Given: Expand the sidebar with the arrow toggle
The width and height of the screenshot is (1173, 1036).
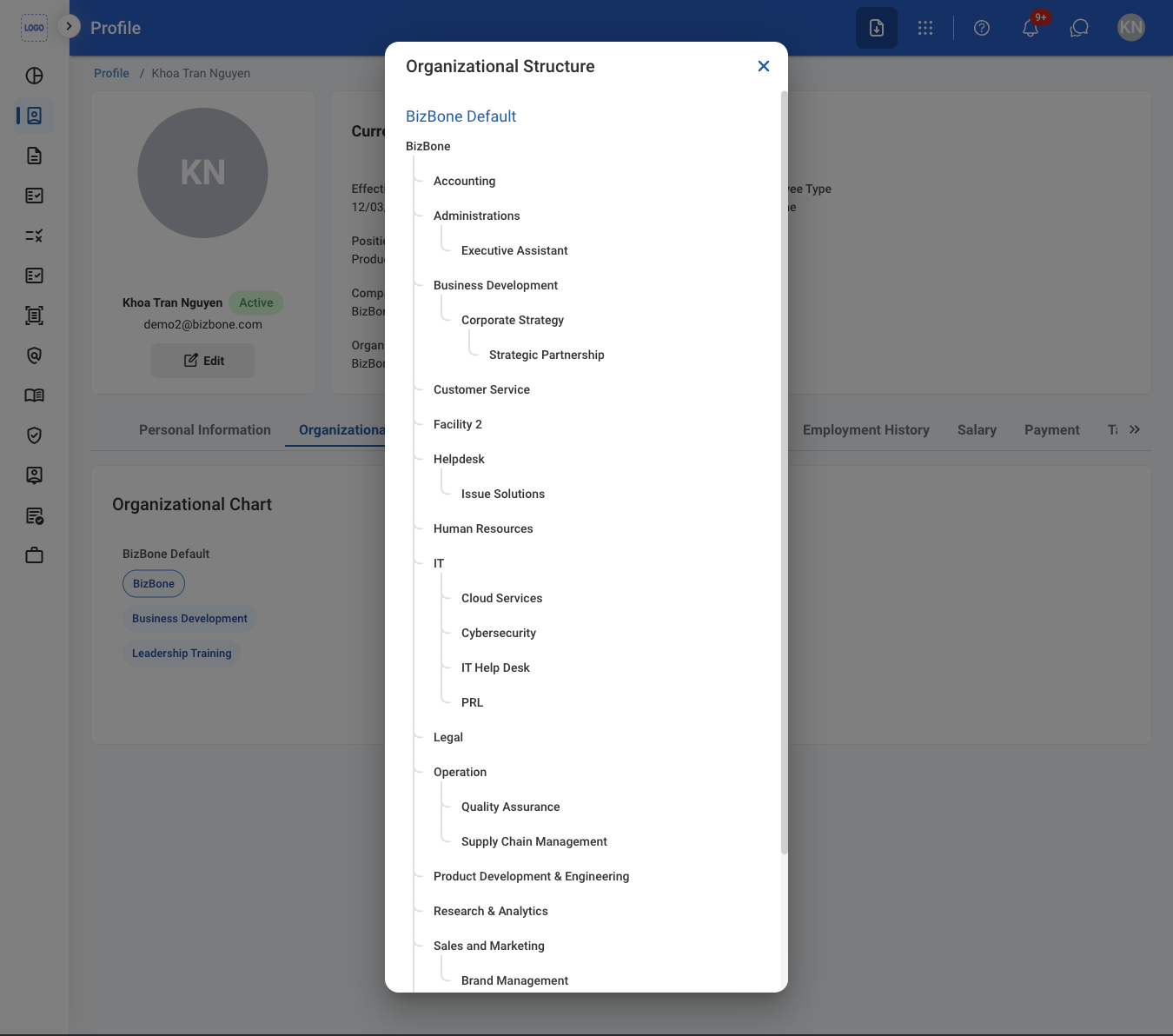Looking at the screenshot, I should click(69, 26).
